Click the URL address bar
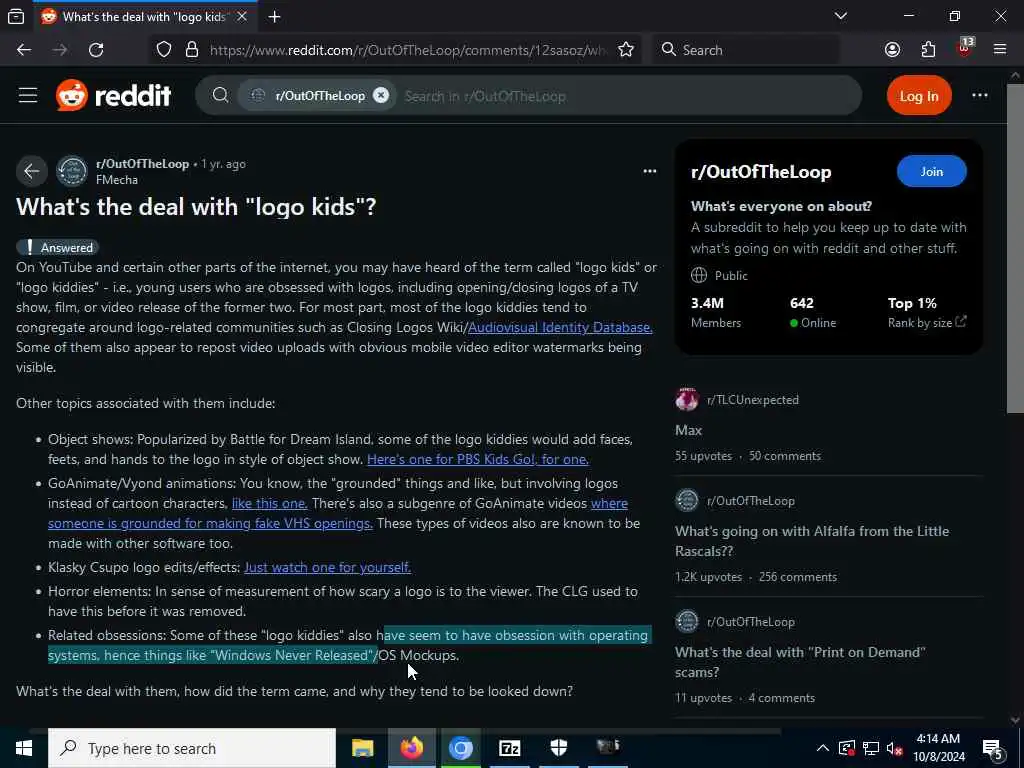Screen dimensions: 1024x768 [408, 50]
